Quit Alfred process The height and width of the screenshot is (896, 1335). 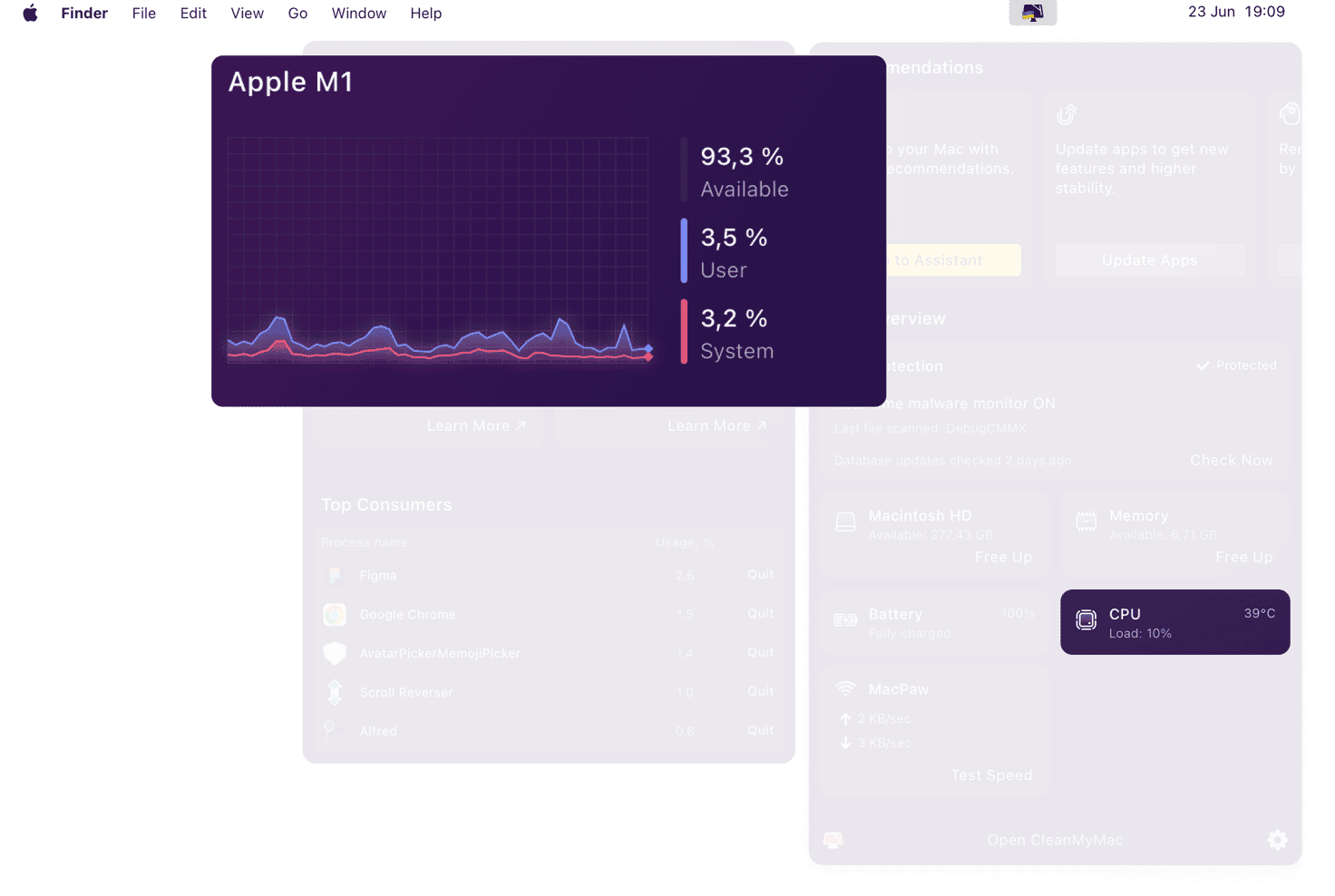[760, 730]
